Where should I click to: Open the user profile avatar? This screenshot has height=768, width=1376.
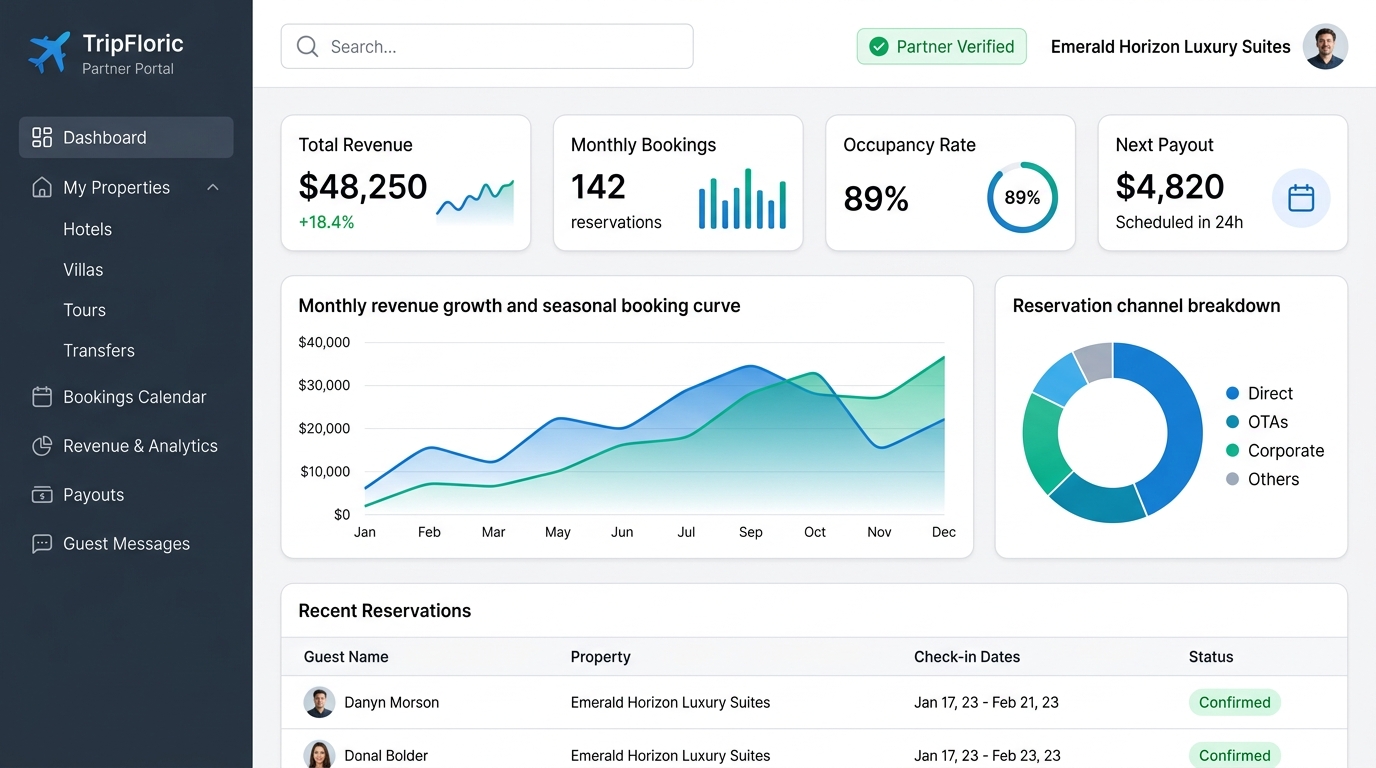1325,46
